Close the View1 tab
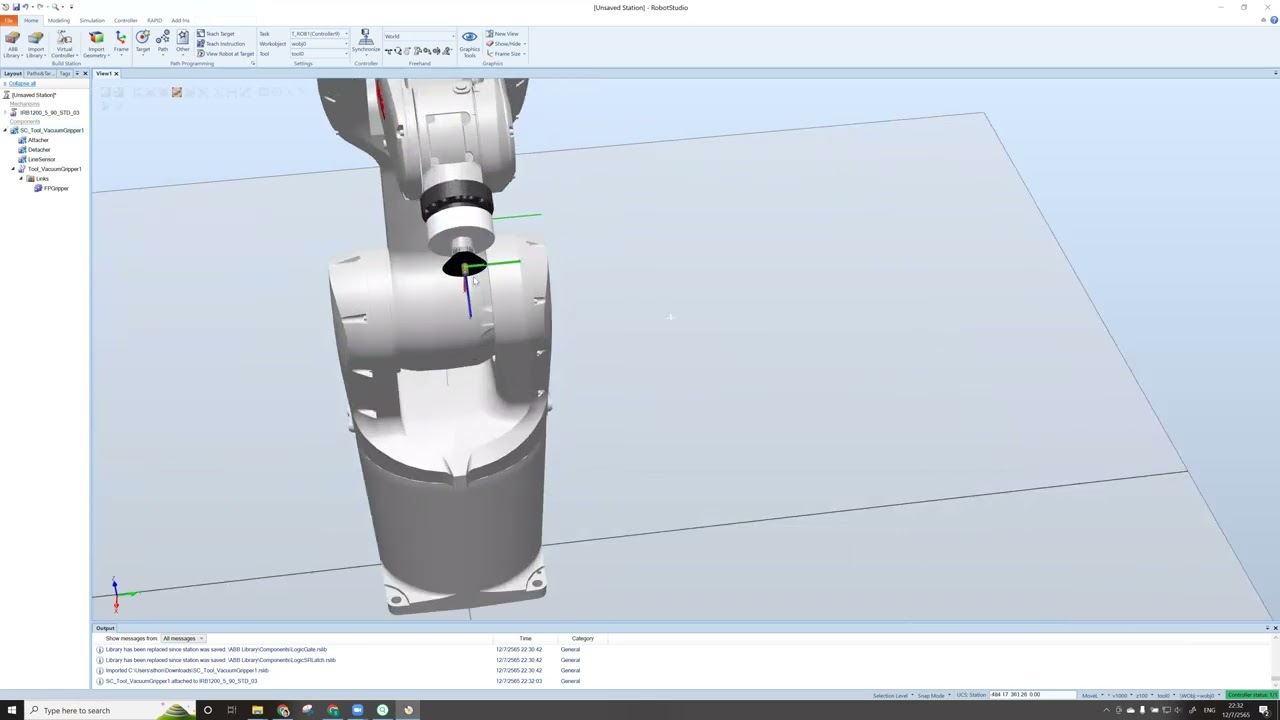This screenshot has height=720, width=1280. [116, 74]
